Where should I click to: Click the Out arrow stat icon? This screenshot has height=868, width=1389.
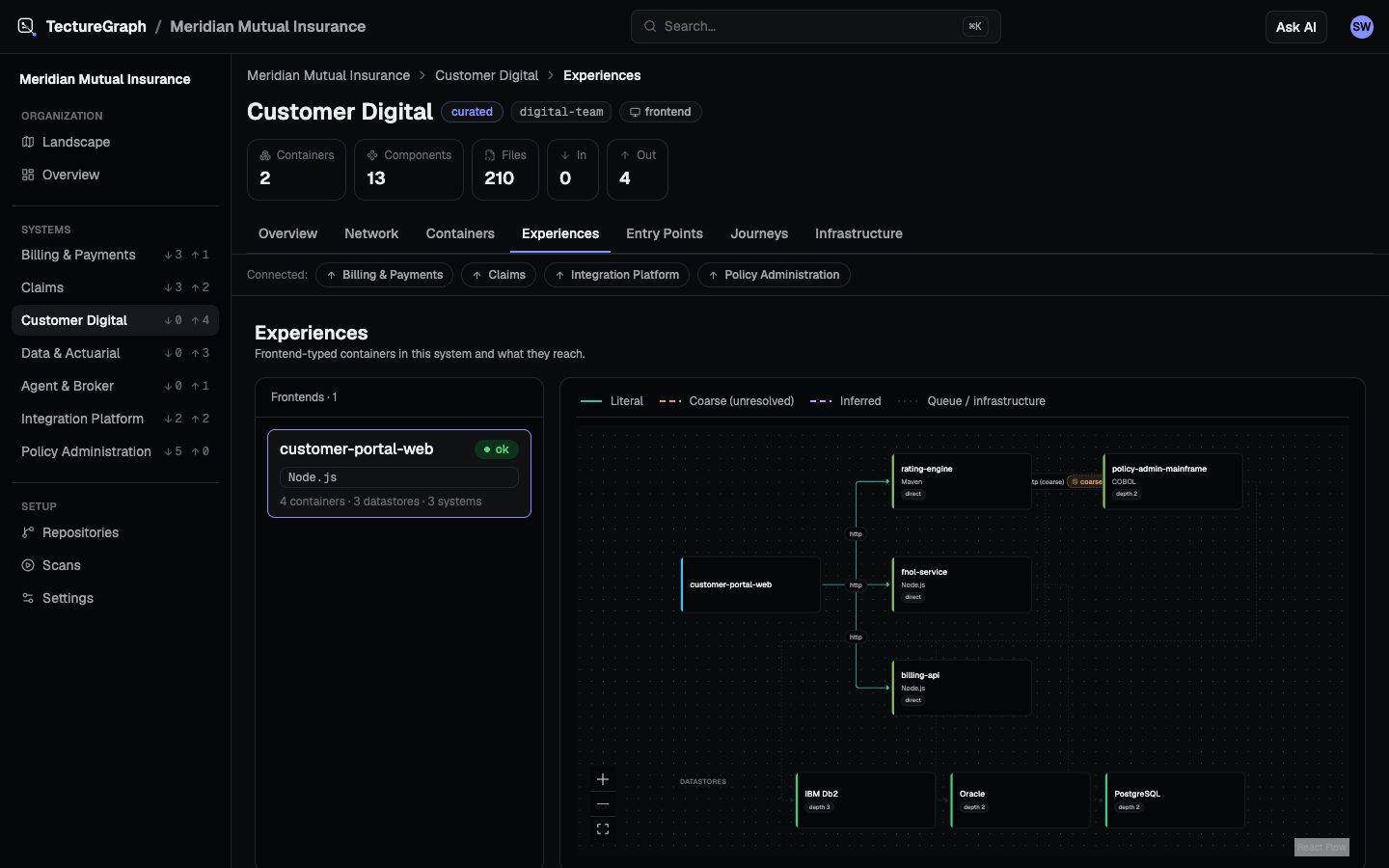click(625, 155)
